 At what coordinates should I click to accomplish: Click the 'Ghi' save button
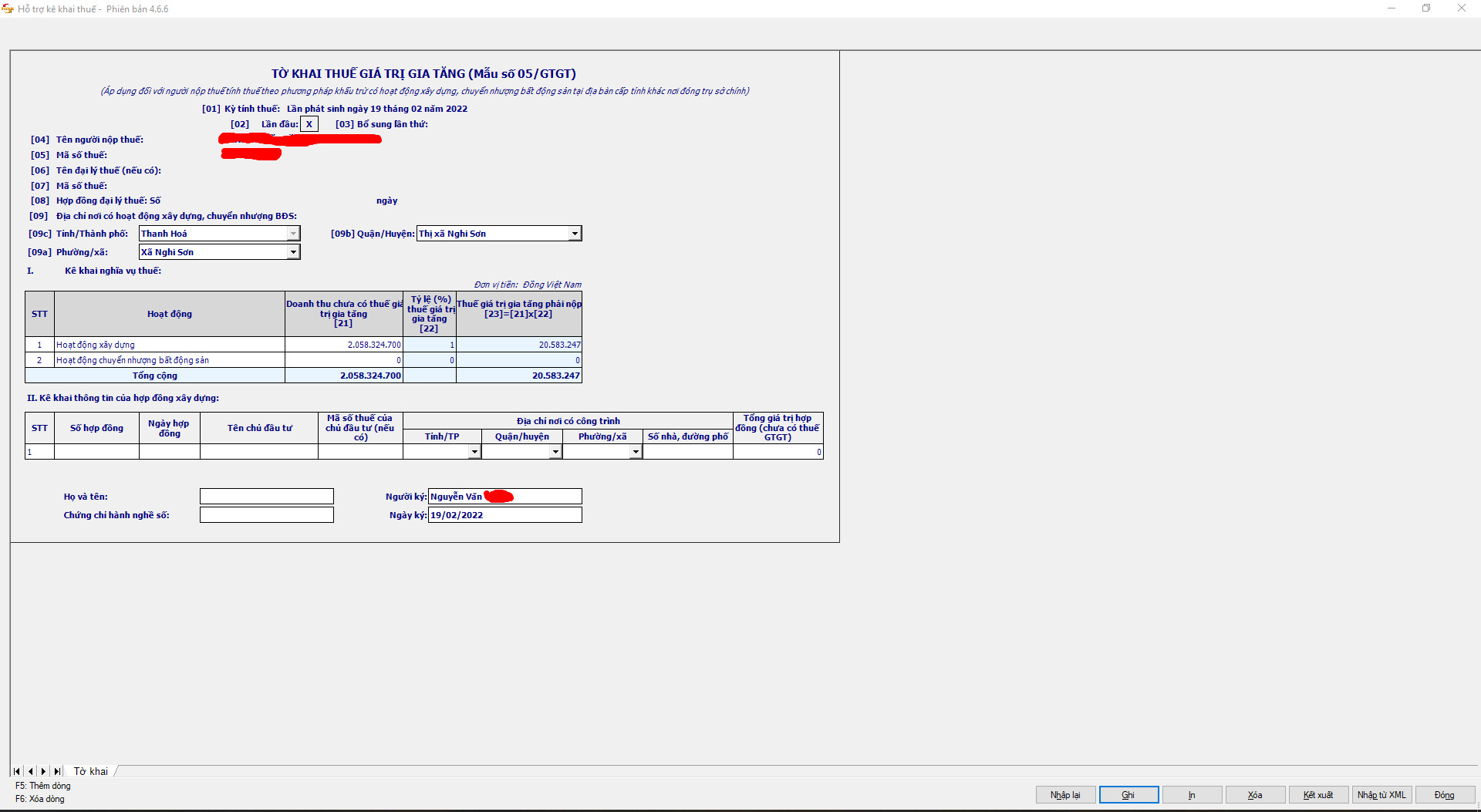pyautogui.click(x=1128, y=795)
